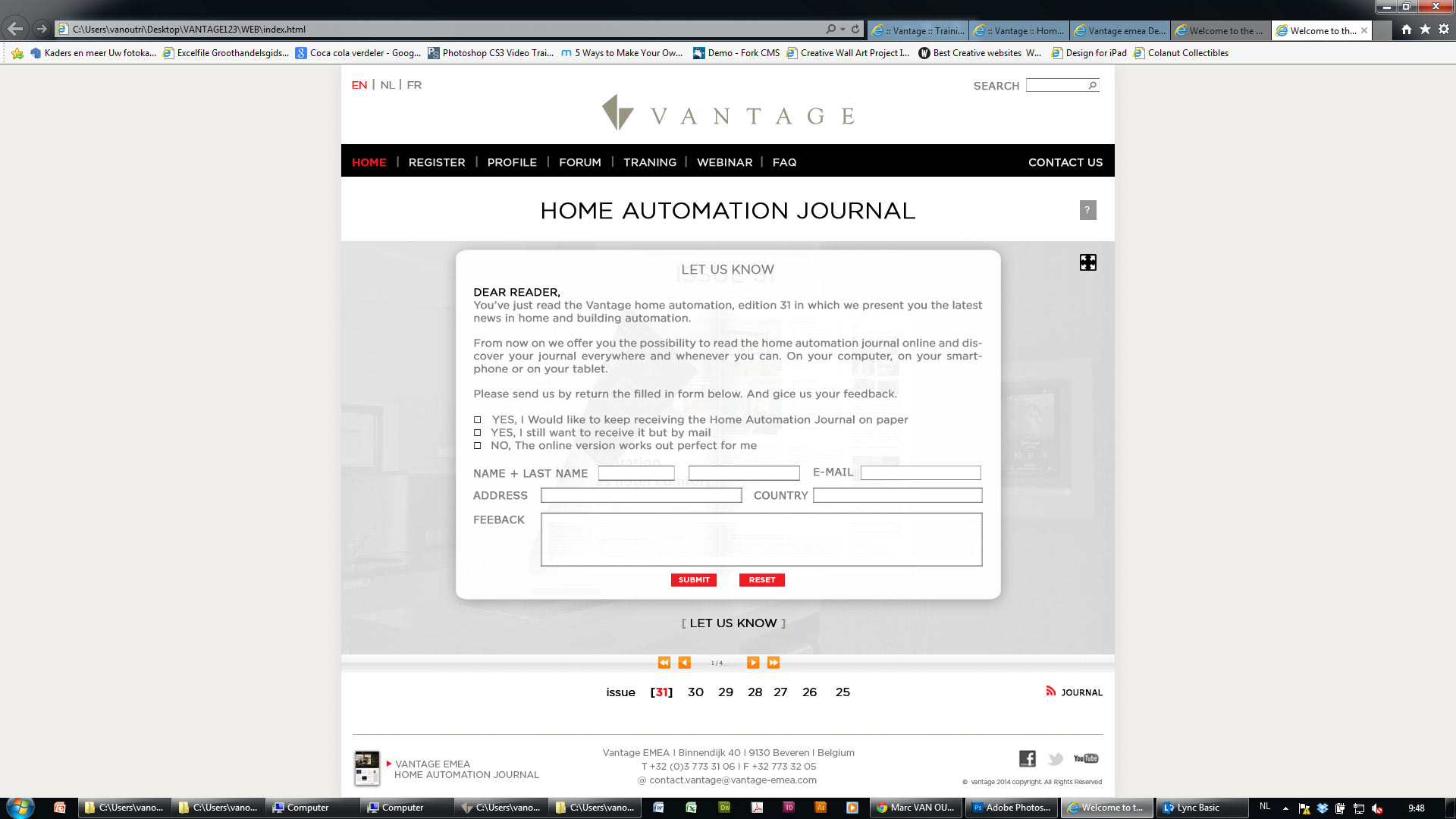Check 'NO, online version works' option

click(x=477, y=445)
